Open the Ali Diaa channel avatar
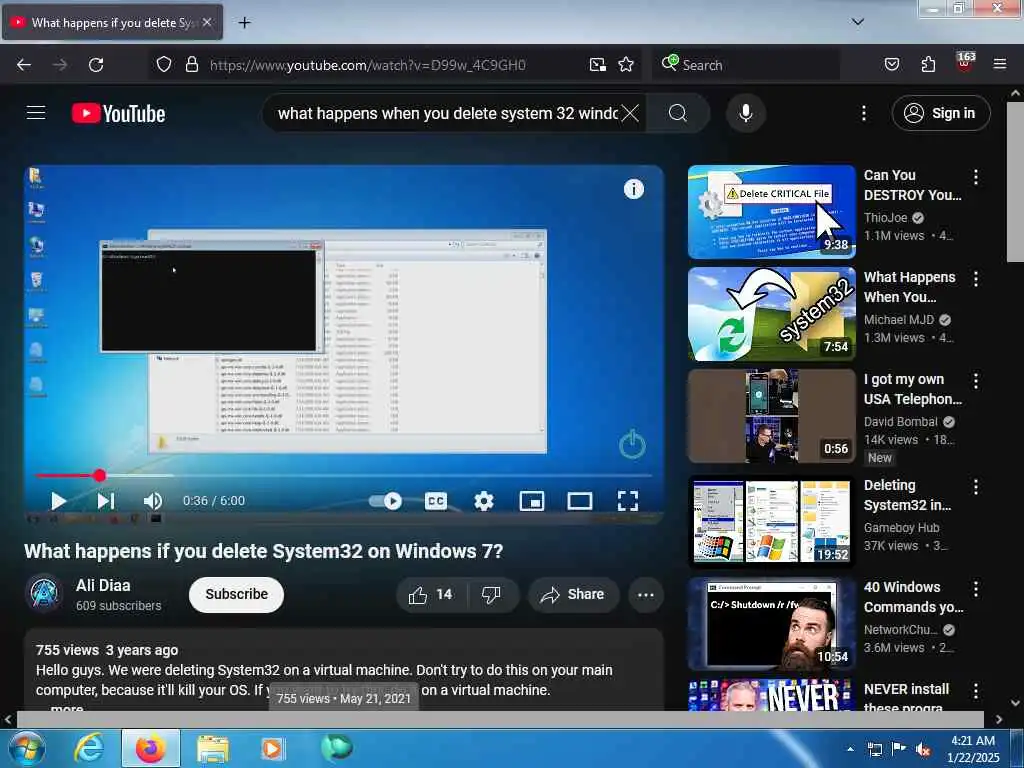Screen dimensions: 1024x768 tap(44, 593)
